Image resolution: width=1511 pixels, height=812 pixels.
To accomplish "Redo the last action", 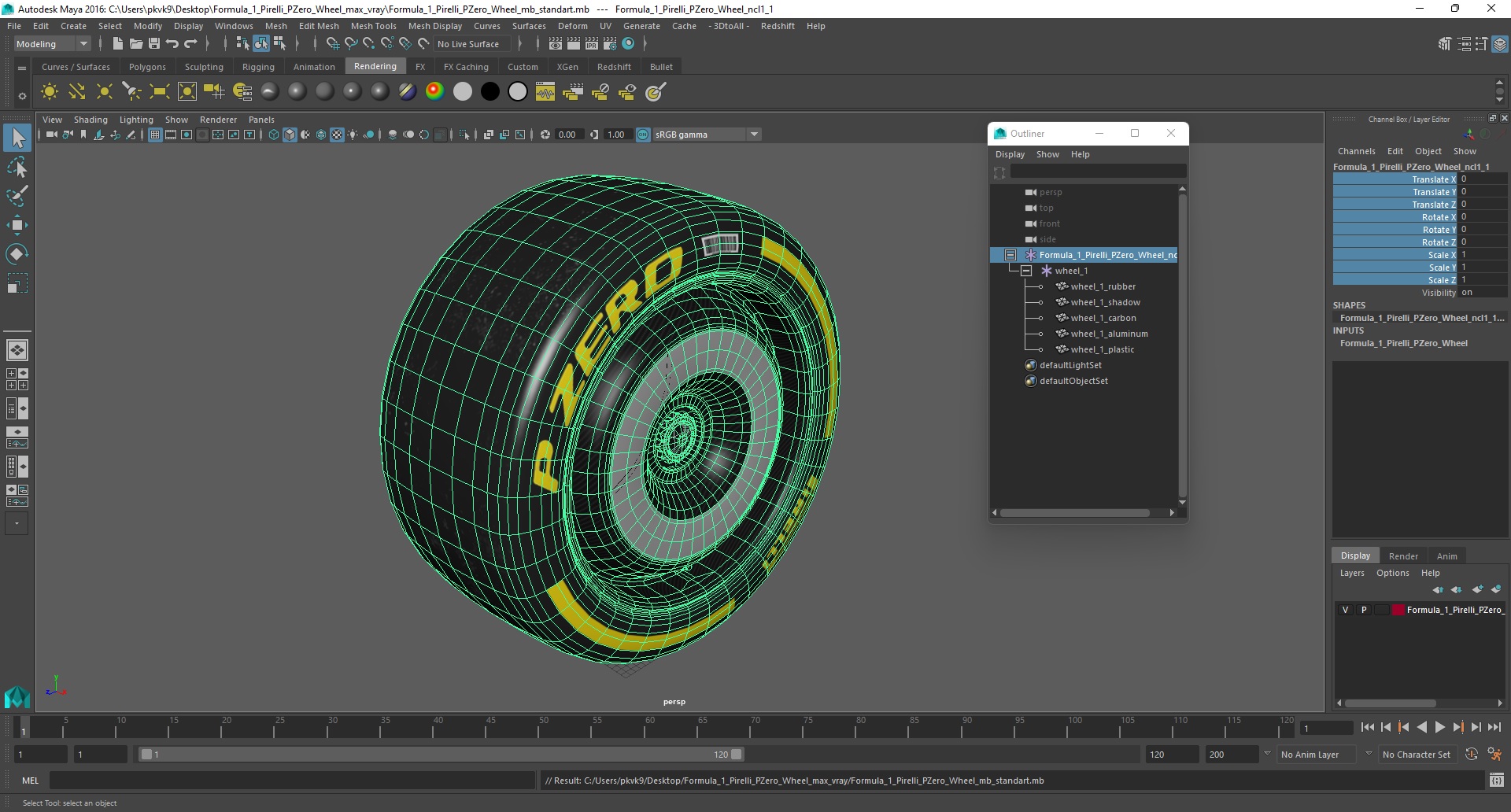I will (x=190, y=44).
